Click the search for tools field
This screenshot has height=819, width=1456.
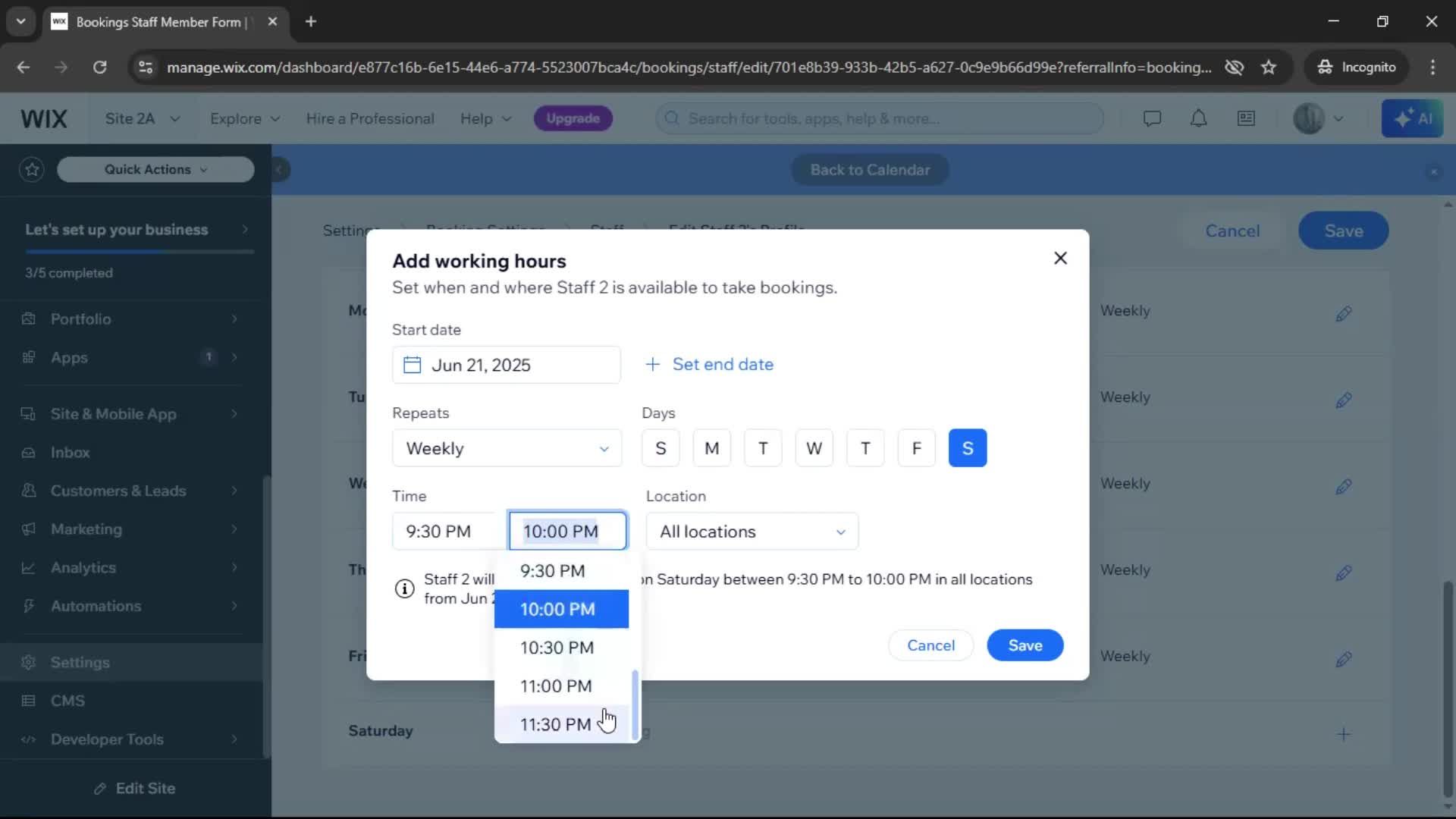pyautogui.click(x=880, y=118)
